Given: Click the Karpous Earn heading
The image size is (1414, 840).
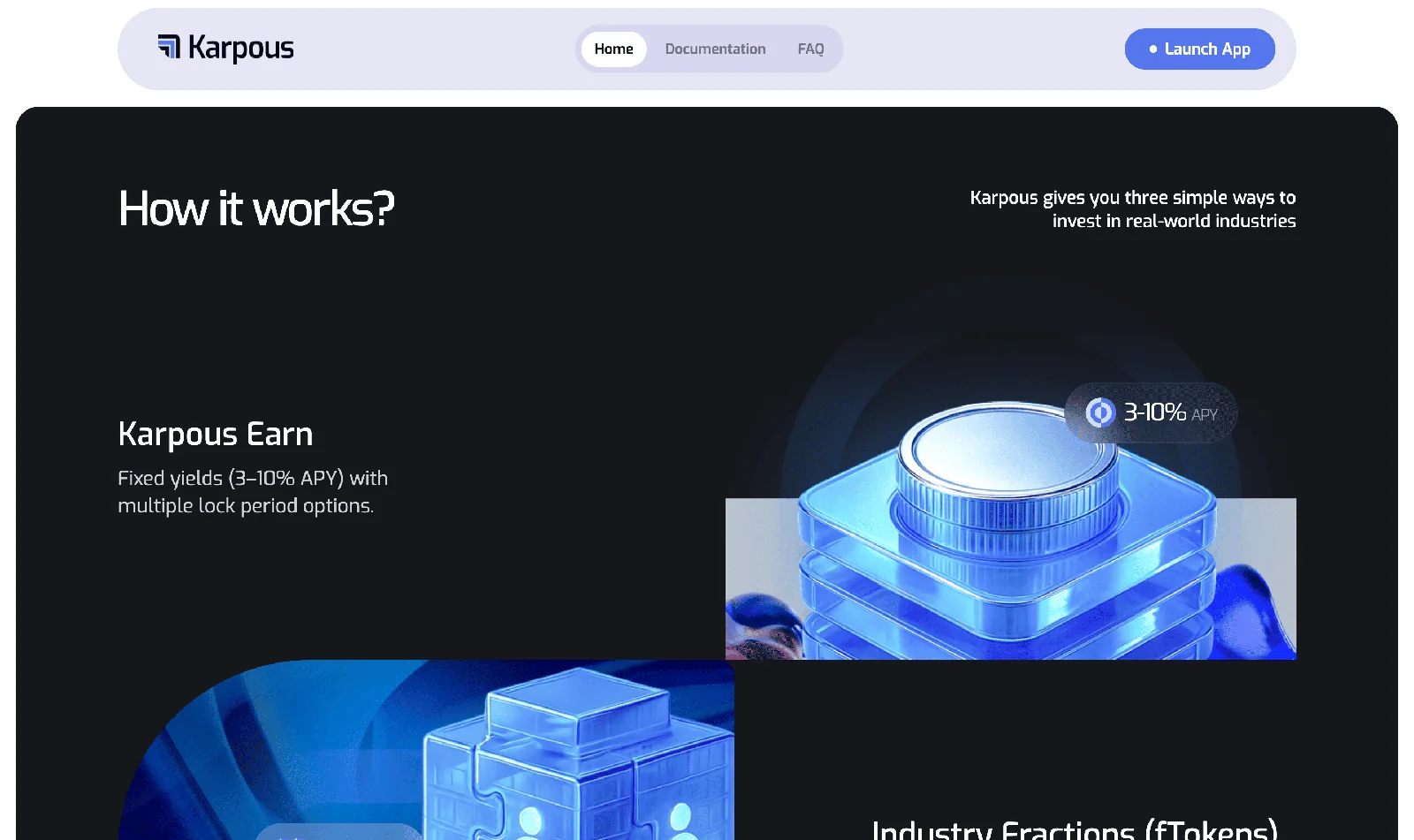Looking at the screenshot, I should 216,434.
